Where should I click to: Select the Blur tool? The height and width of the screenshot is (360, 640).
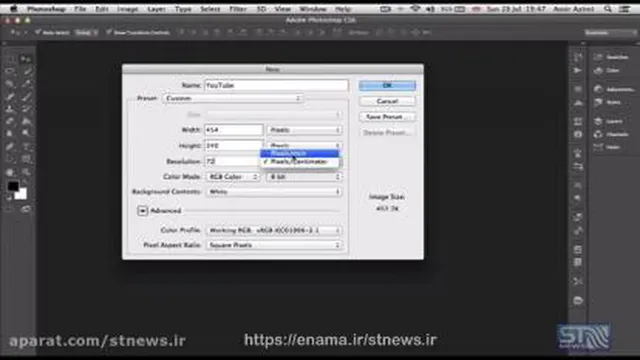(x=10, y=133)
